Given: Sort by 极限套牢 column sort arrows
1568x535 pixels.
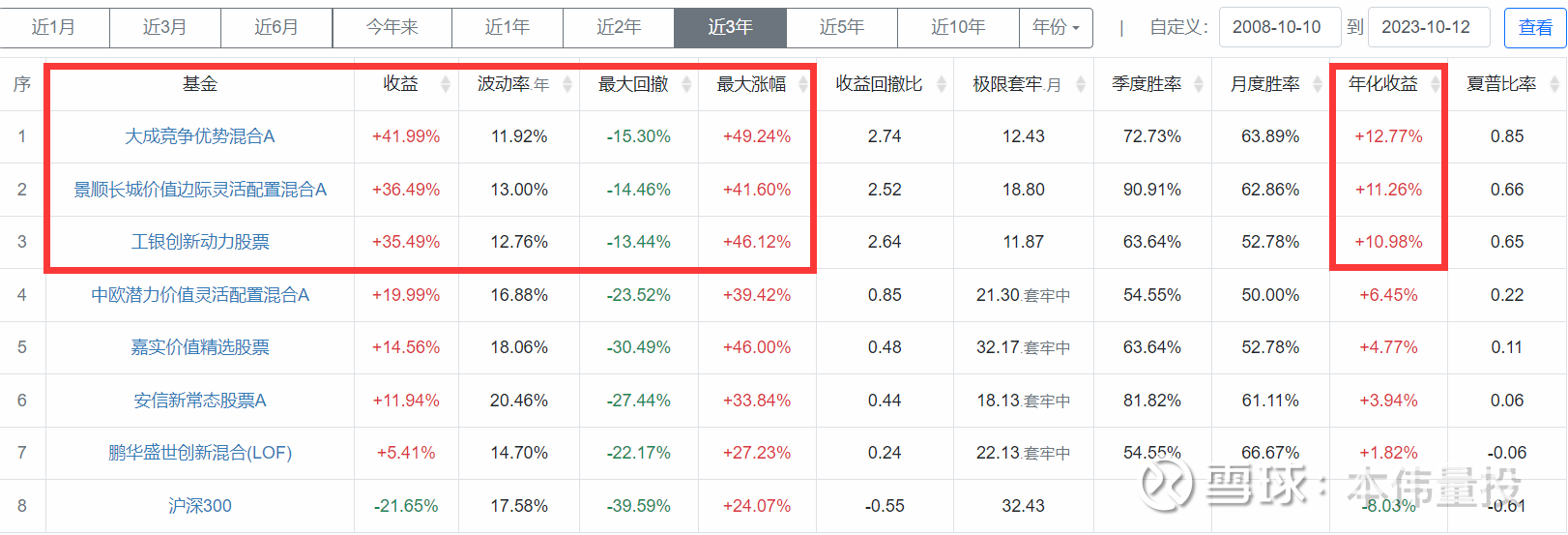Looking at the screenshot, I should click(x=1081, y=85).
